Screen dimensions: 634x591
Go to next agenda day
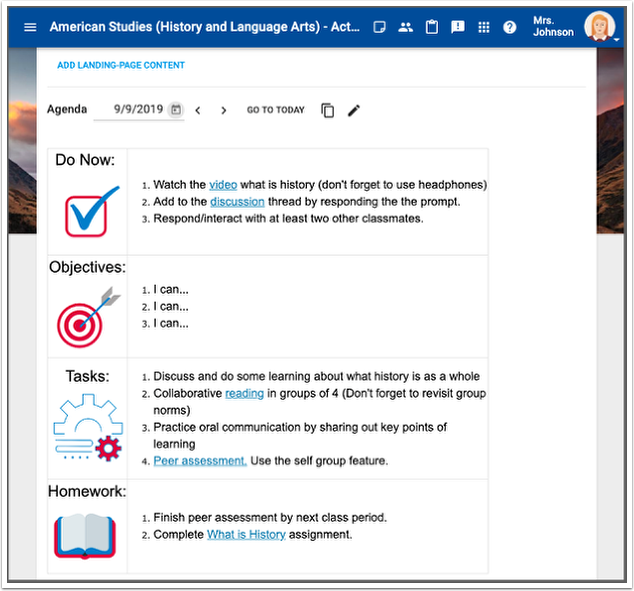tap(224, 110)
